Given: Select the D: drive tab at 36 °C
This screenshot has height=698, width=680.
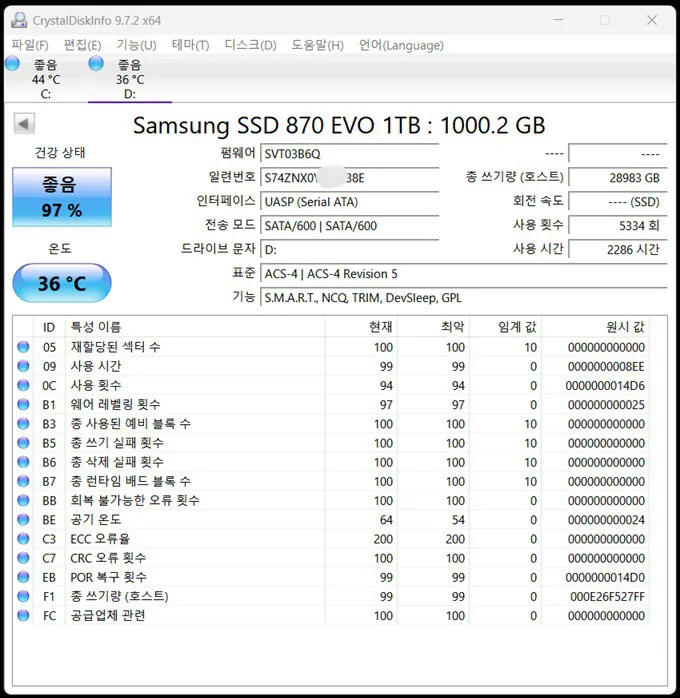Looking at the screenshot, I should pos(130,79).
